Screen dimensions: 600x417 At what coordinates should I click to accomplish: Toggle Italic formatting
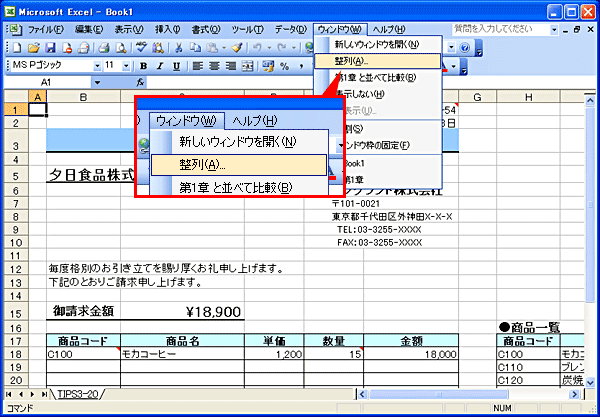pyautogui.click(x=160, y=66)
